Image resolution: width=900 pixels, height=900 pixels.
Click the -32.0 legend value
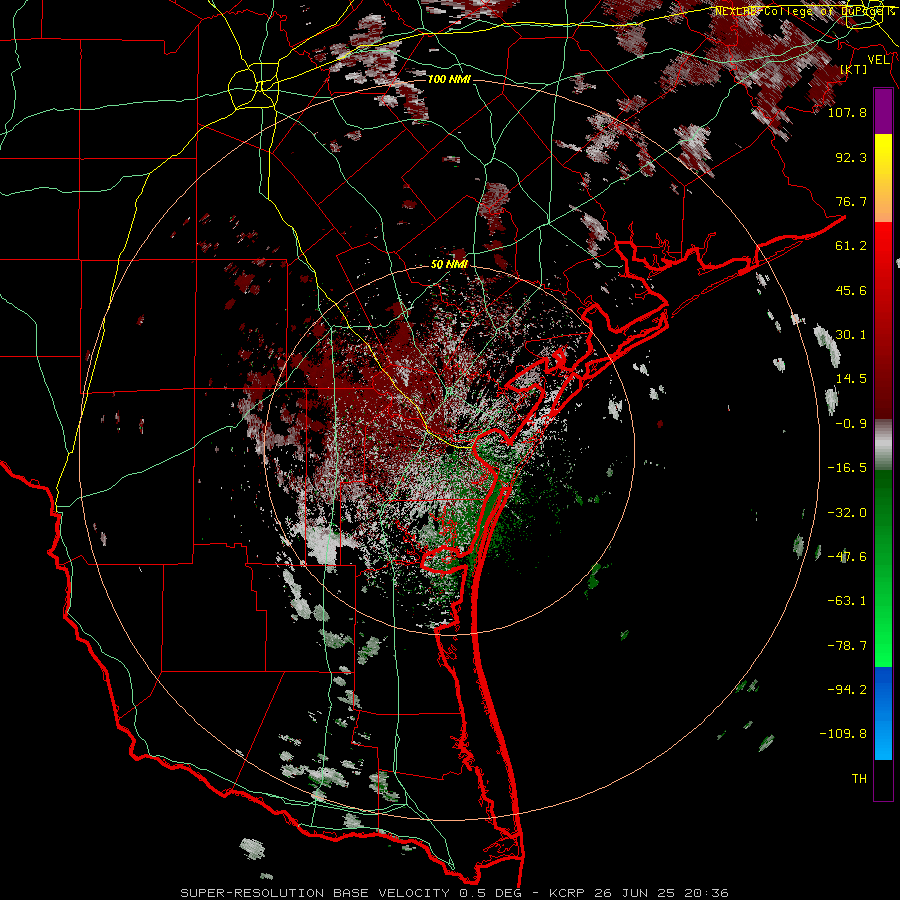pyautogui.click(x=847, y=513)
